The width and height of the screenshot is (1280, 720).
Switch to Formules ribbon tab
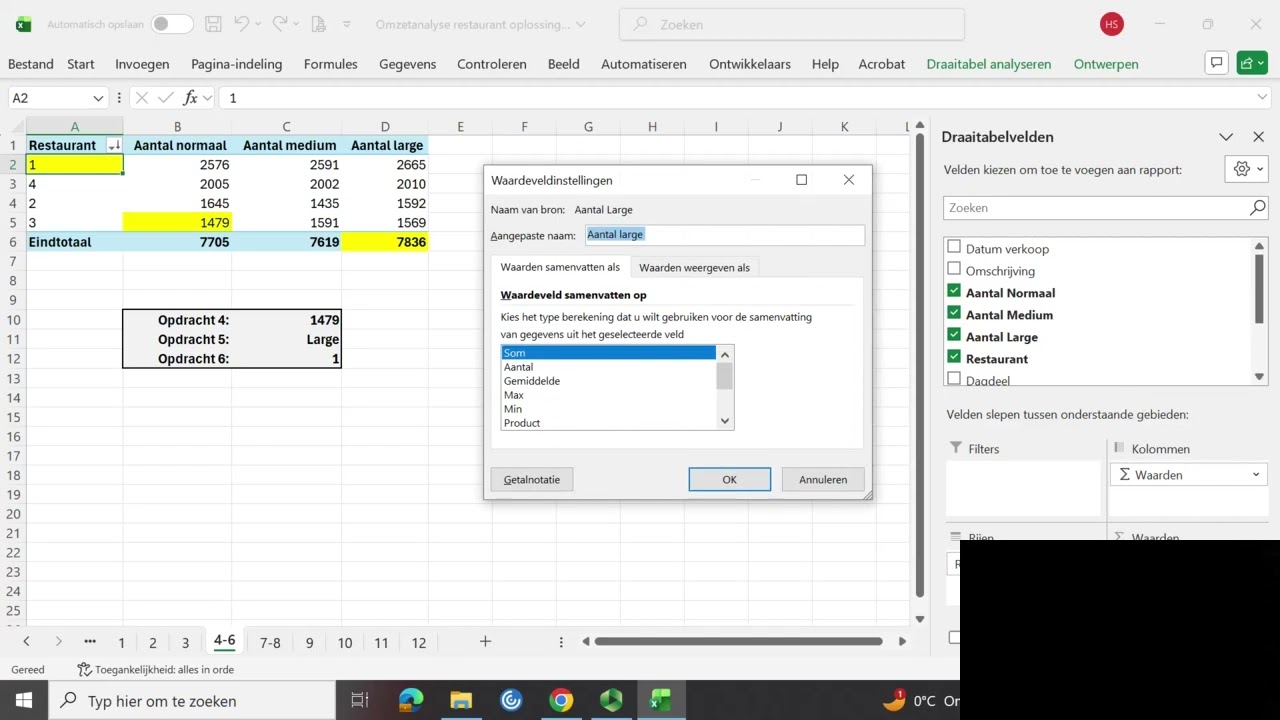[x=330, y=64]
